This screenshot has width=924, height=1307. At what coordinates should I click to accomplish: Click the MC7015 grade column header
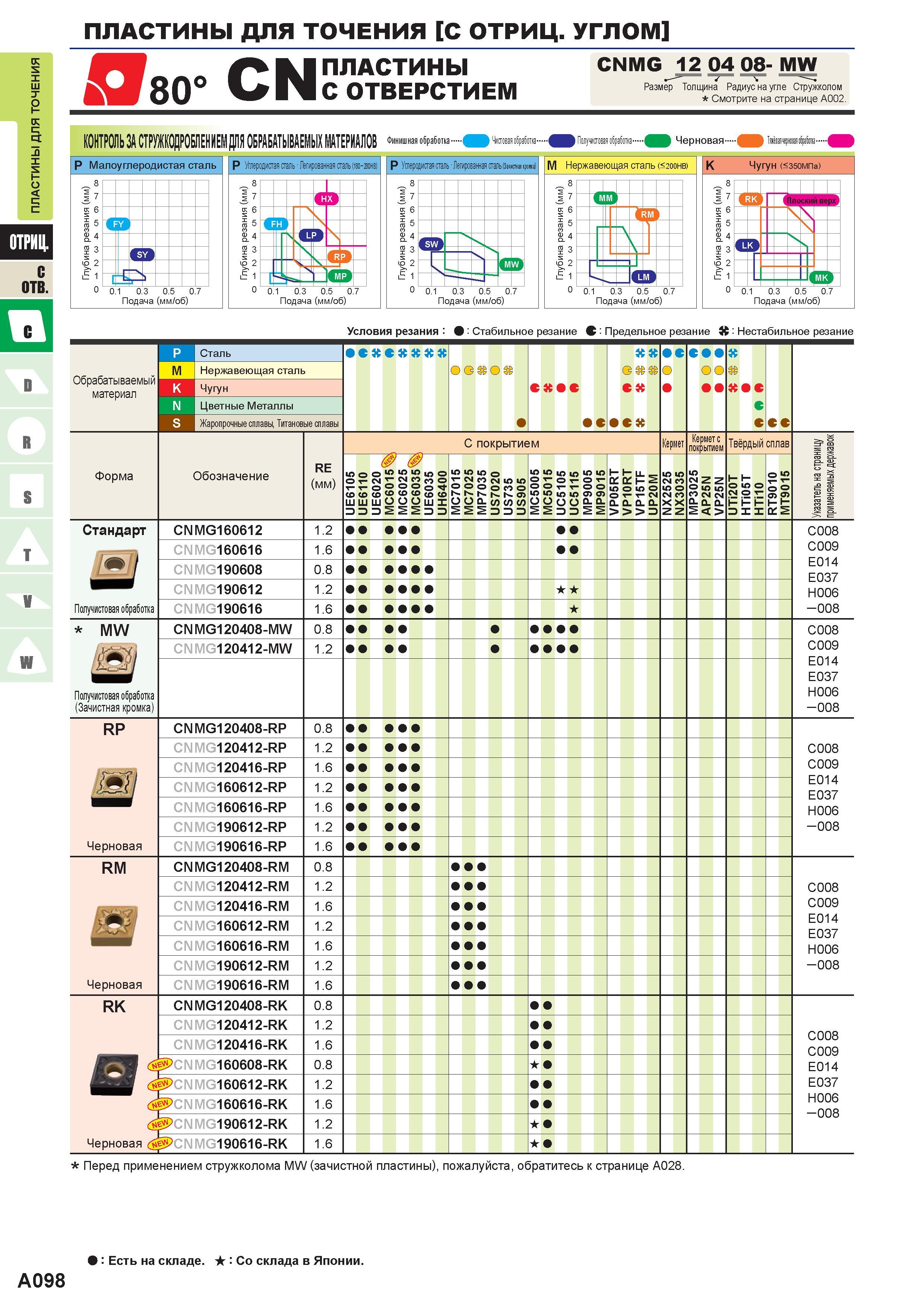455,493
